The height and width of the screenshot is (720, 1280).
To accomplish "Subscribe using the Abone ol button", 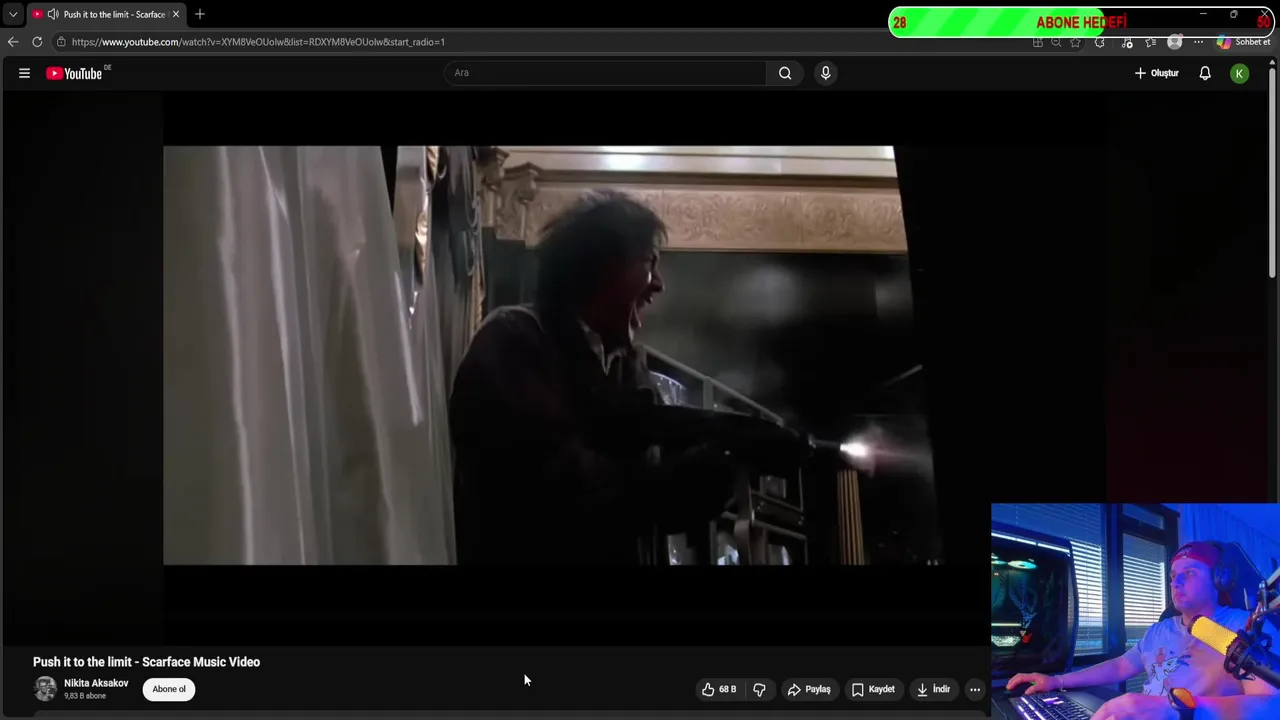I will coord(169,689).
